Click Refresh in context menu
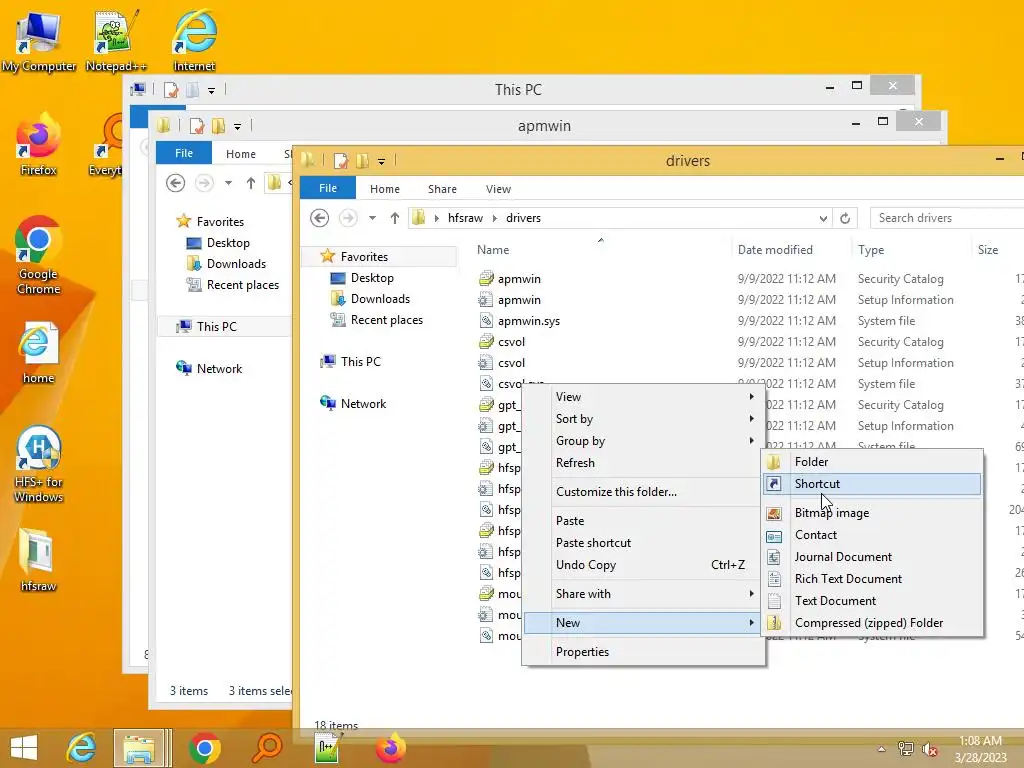This screenshot has width=1024, height=768. click(x=643, y=462)
